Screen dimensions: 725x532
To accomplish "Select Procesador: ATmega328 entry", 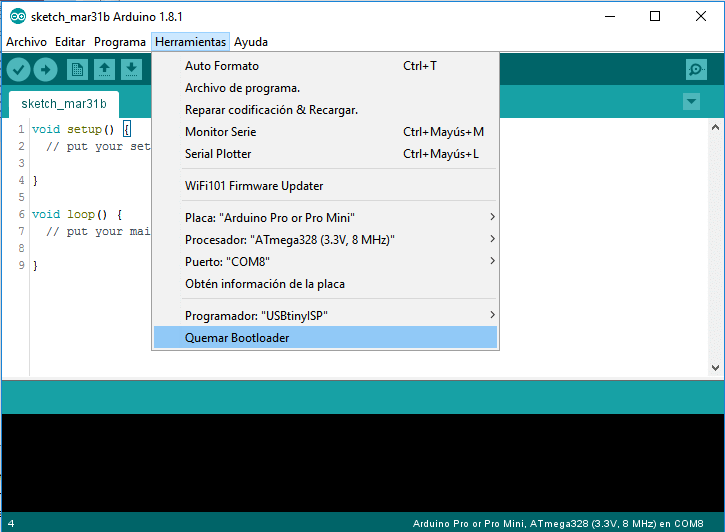I will pos(325,240).
